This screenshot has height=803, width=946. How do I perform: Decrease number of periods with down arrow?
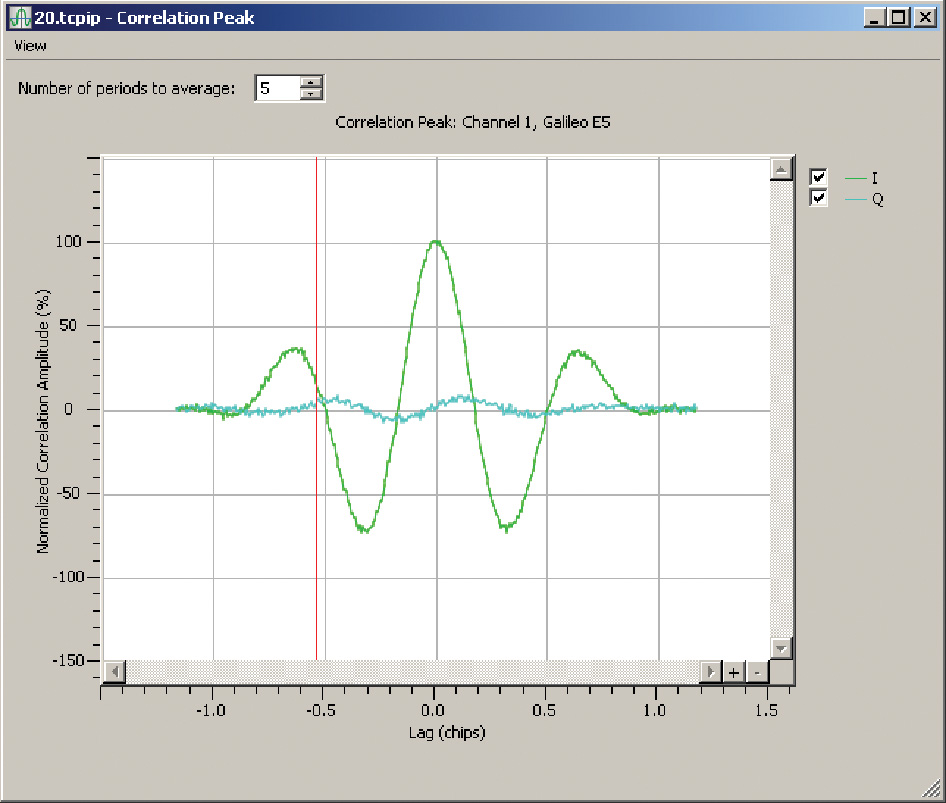point(313,94)
